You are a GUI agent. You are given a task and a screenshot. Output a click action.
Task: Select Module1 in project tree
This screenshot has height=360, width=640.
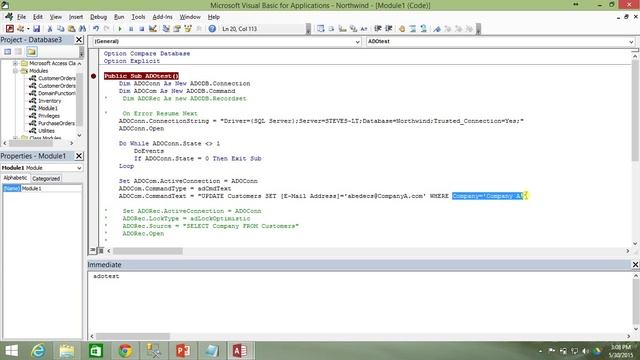coord(48,108)
